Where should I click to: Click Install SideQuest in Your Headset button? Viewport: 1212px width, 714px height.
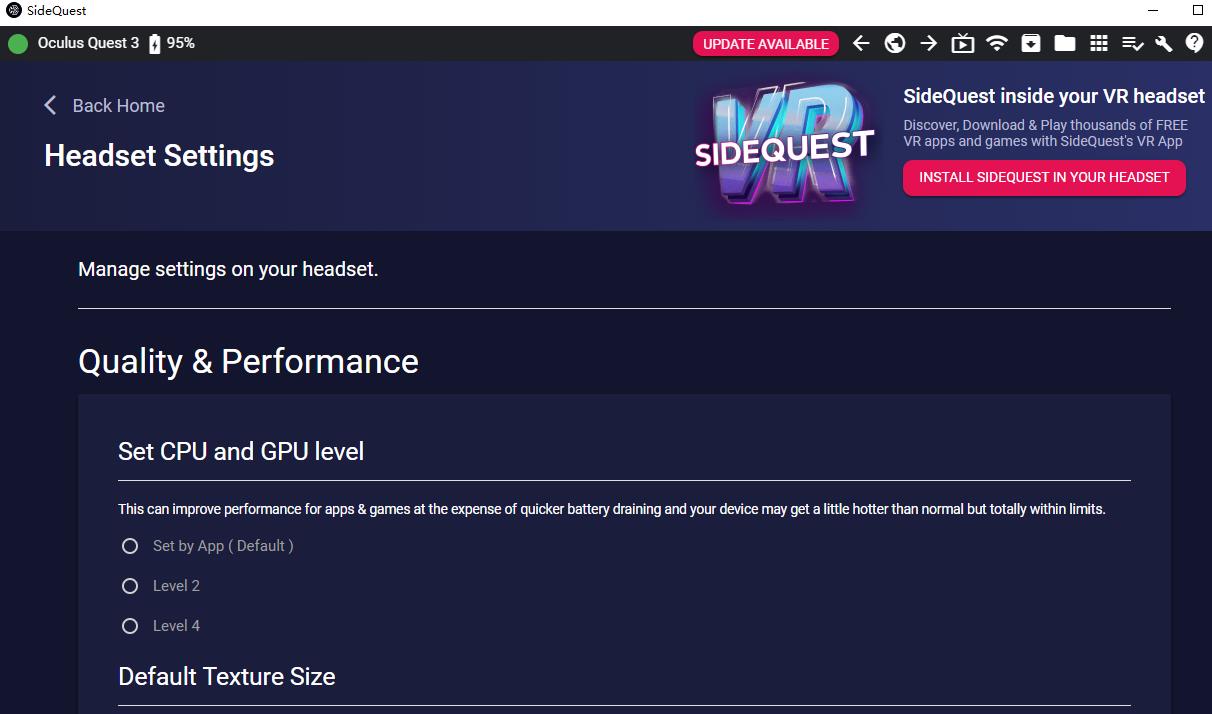[x=1044, y=177]
